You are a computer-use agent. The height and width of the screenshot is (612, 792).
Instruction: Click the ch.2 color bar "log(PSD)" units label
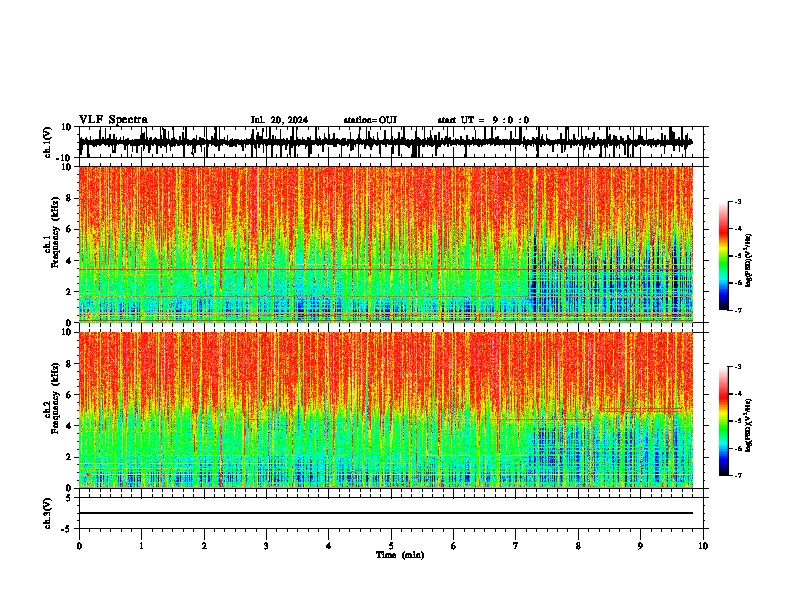(x=749, y=425)
